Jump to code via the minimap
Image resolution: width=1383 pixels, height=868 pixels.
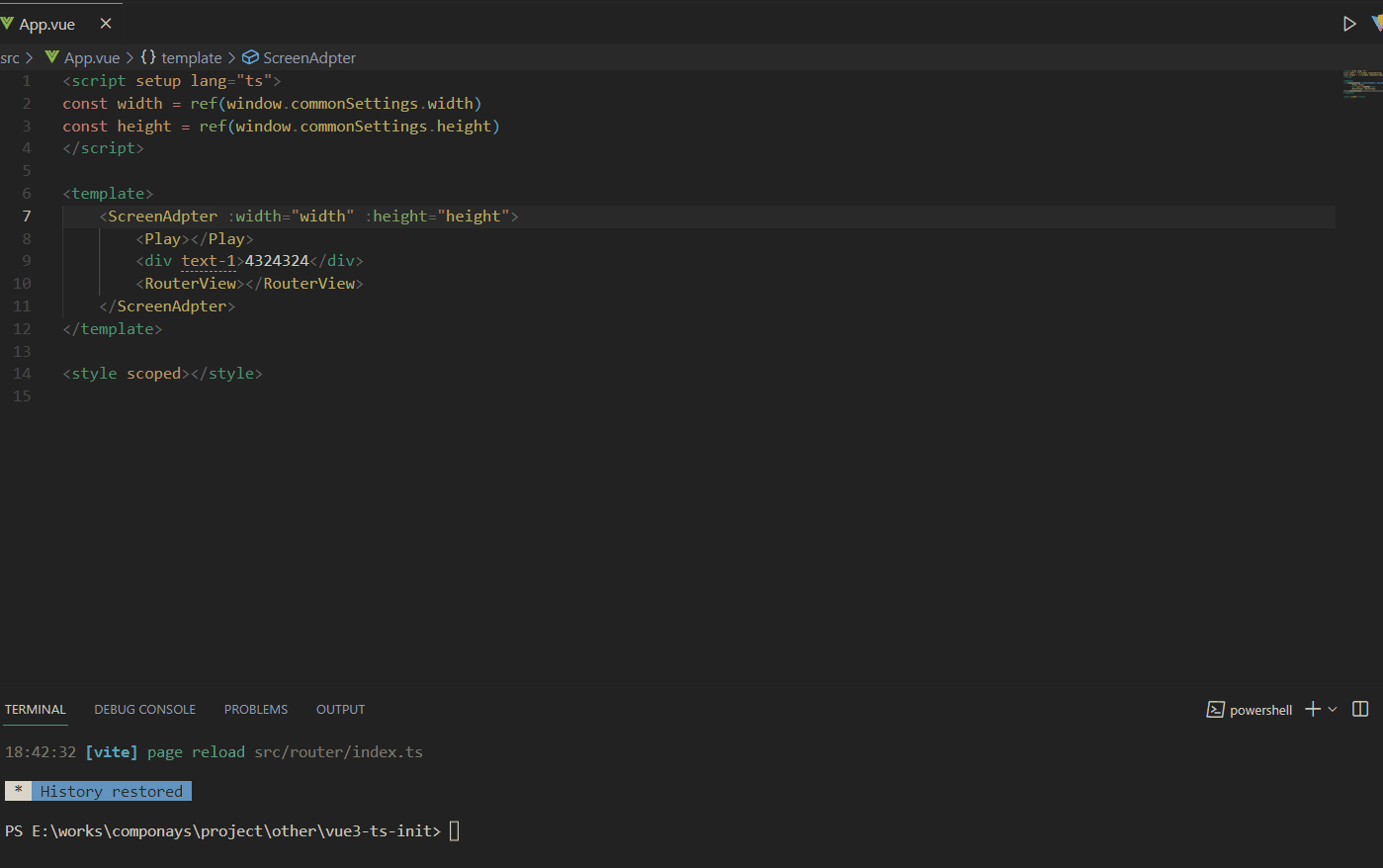[1362, 83]
